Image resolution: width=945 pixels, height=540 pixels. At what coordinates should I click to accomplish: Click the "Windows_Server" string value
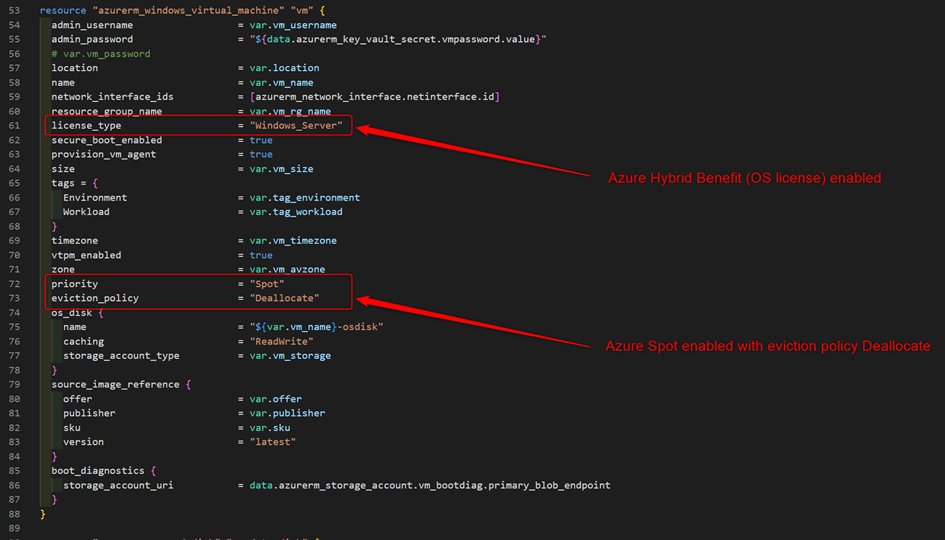click(x=296, y=125)
